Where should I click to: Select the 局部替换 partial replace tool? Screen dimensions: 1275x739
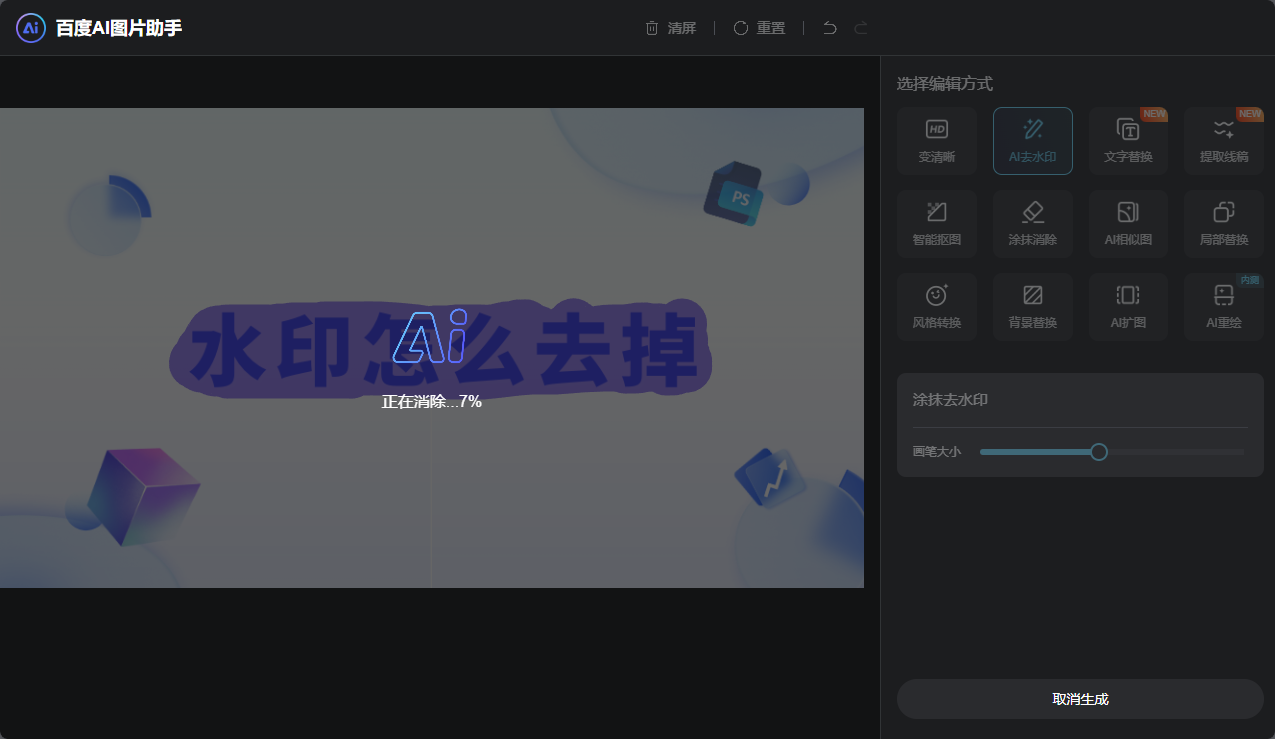pos(1222,223)
